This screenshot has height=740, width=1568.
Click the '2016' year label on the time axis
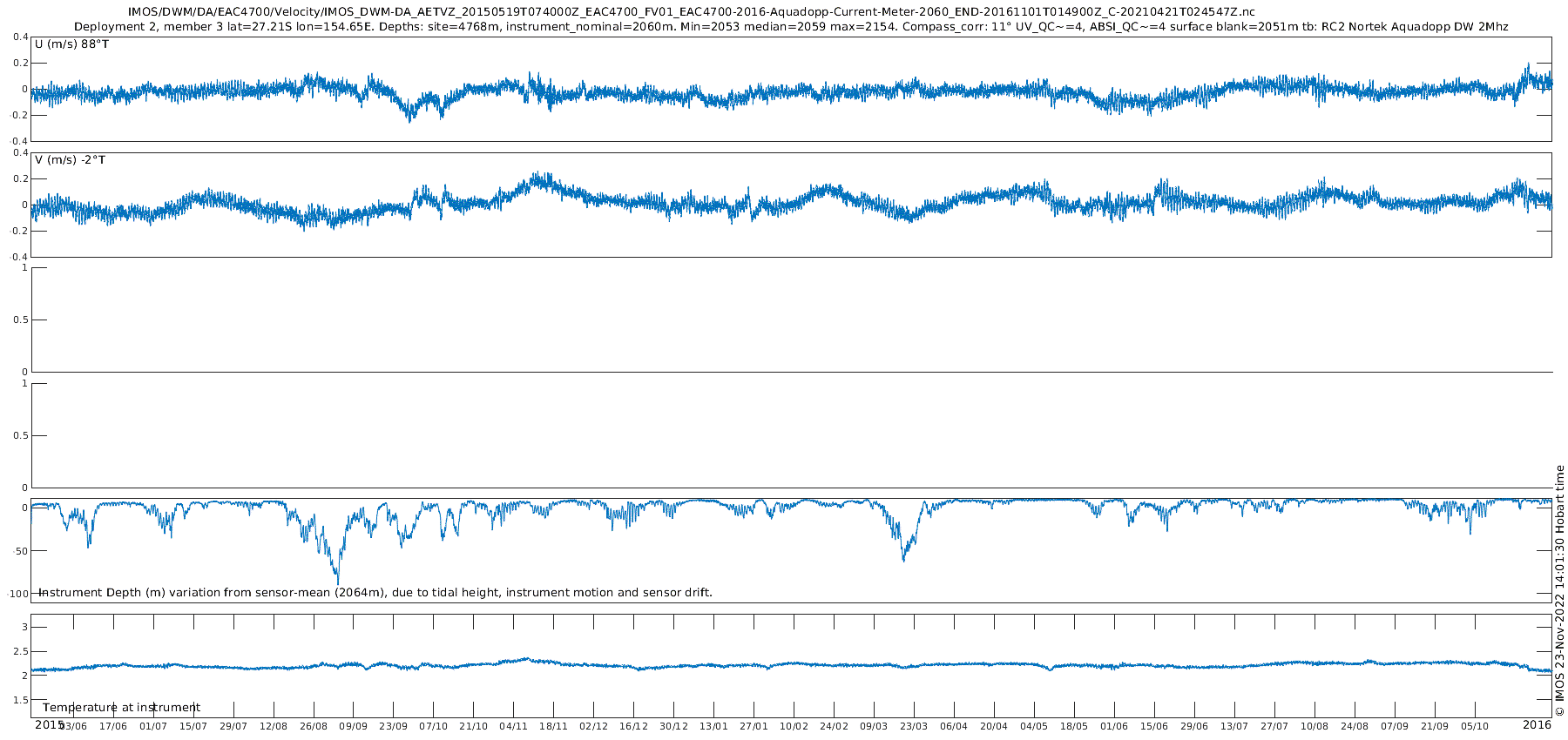point(1537,724)
